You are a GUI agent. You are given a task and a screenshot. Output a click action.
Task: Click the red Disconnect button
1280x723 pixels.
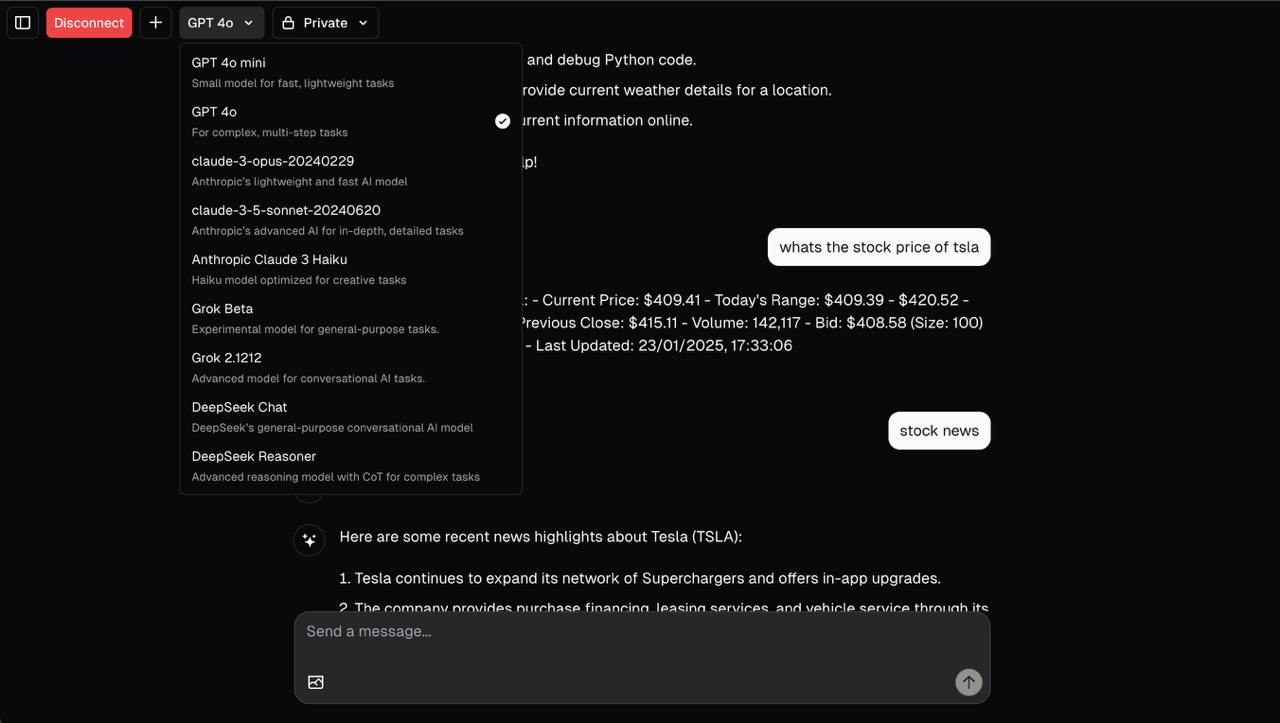click(x=89, y=23)
